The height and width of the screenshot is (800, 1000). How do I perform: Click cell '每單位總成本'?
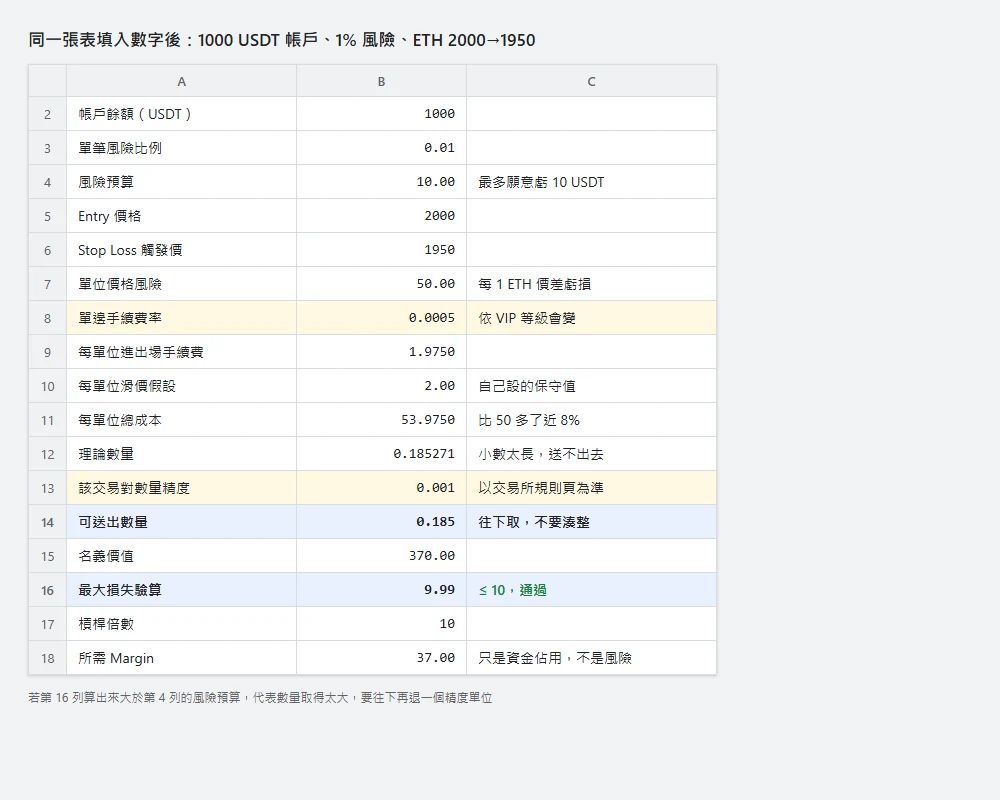(x=182, y=420)
